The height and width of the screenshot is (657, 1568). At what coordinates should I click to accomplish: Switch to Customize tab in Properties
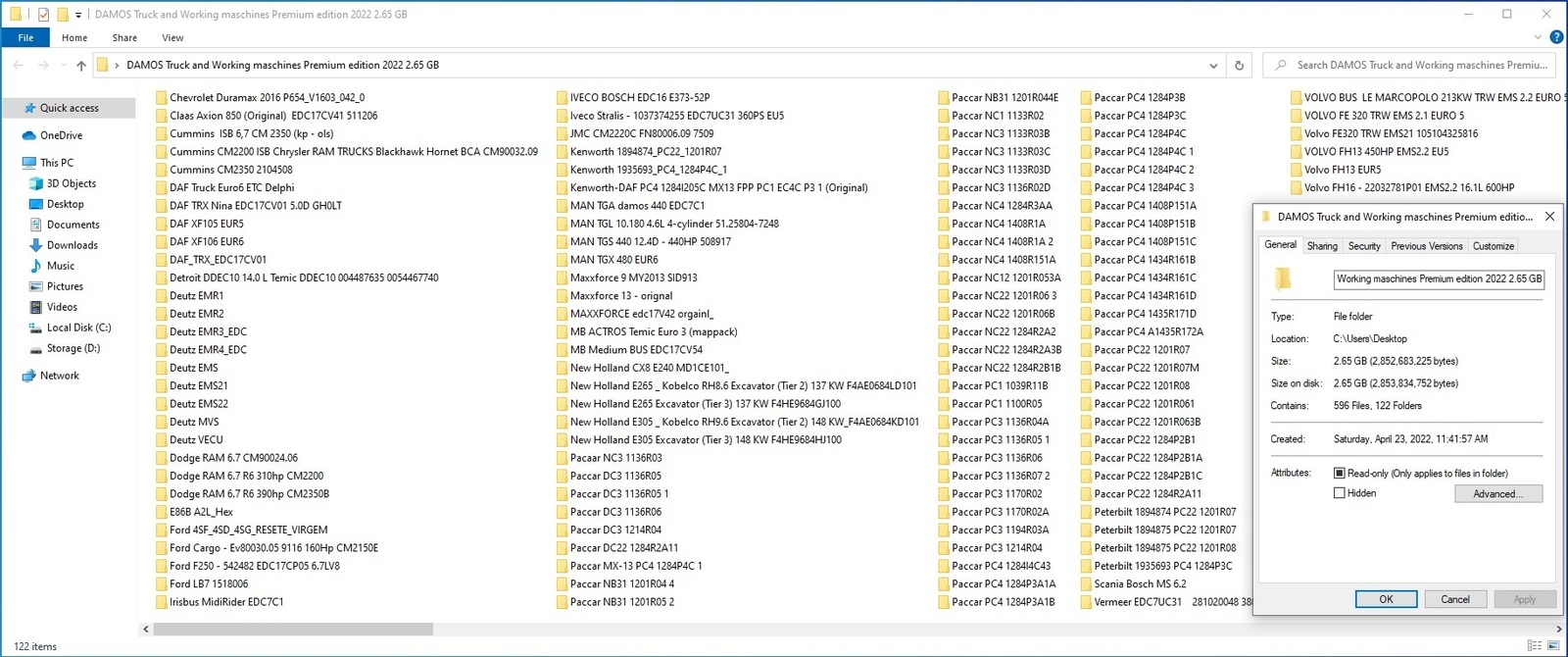(x=1494, y=246)
